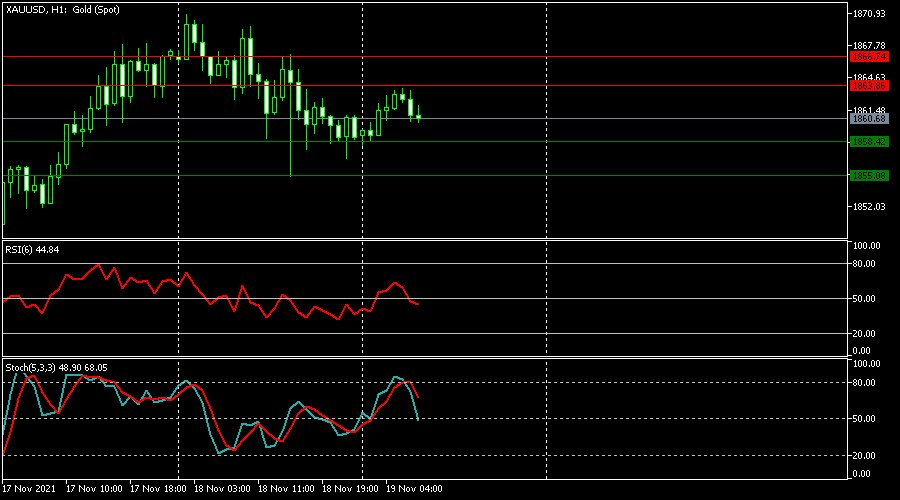
Task: Select the green 1855.08 horizontal support line
Action: (425, 176)
